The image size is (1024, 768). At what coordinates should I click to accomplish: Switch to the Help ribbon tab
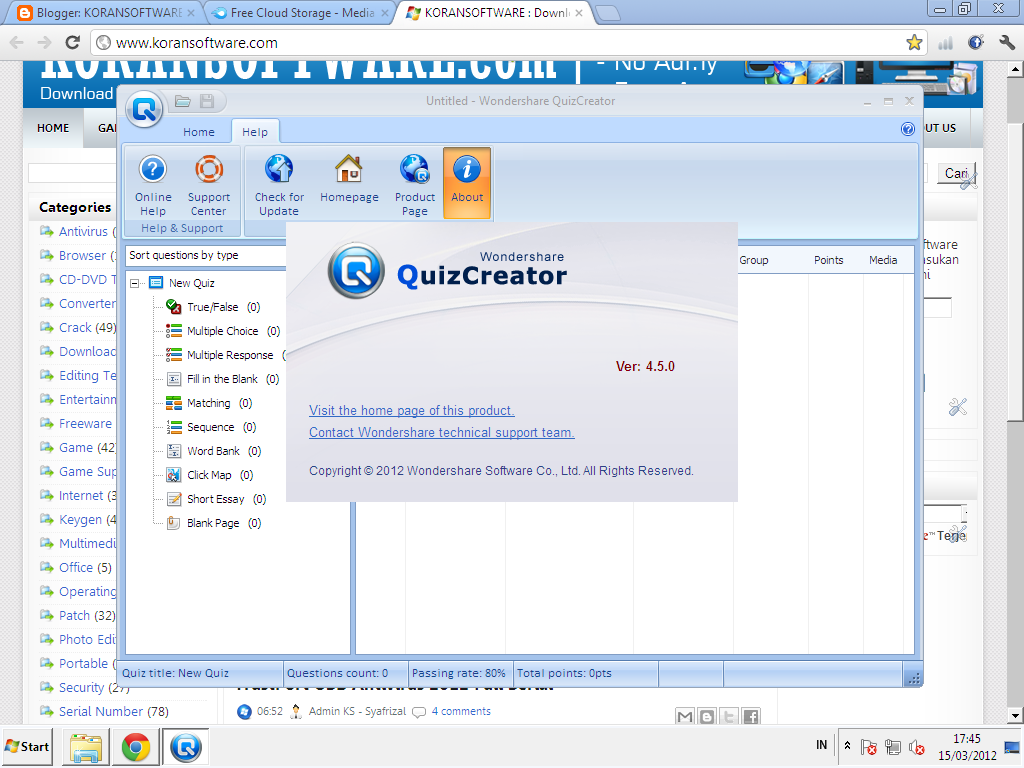click(x=255, y=132)
